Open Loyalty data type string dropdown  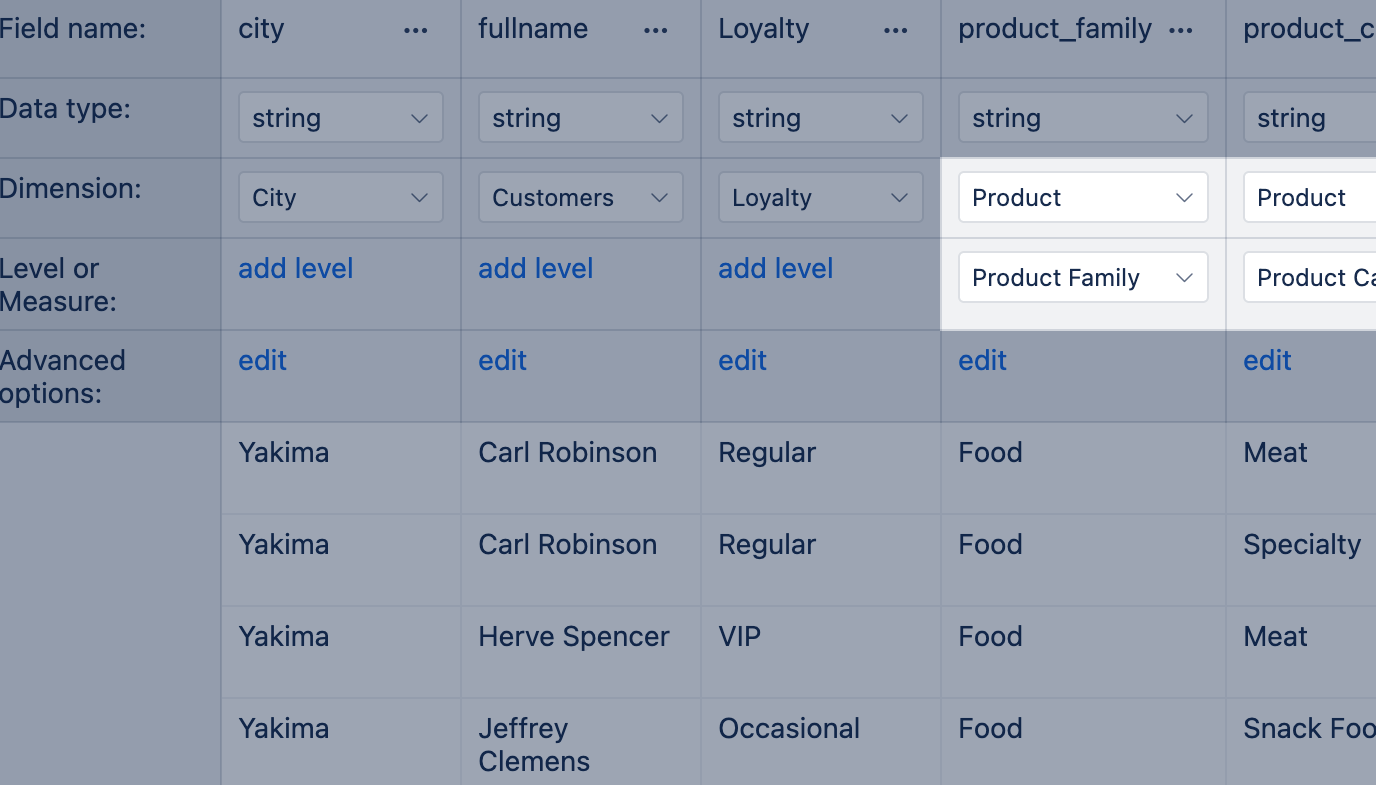[x=821, y=118]
